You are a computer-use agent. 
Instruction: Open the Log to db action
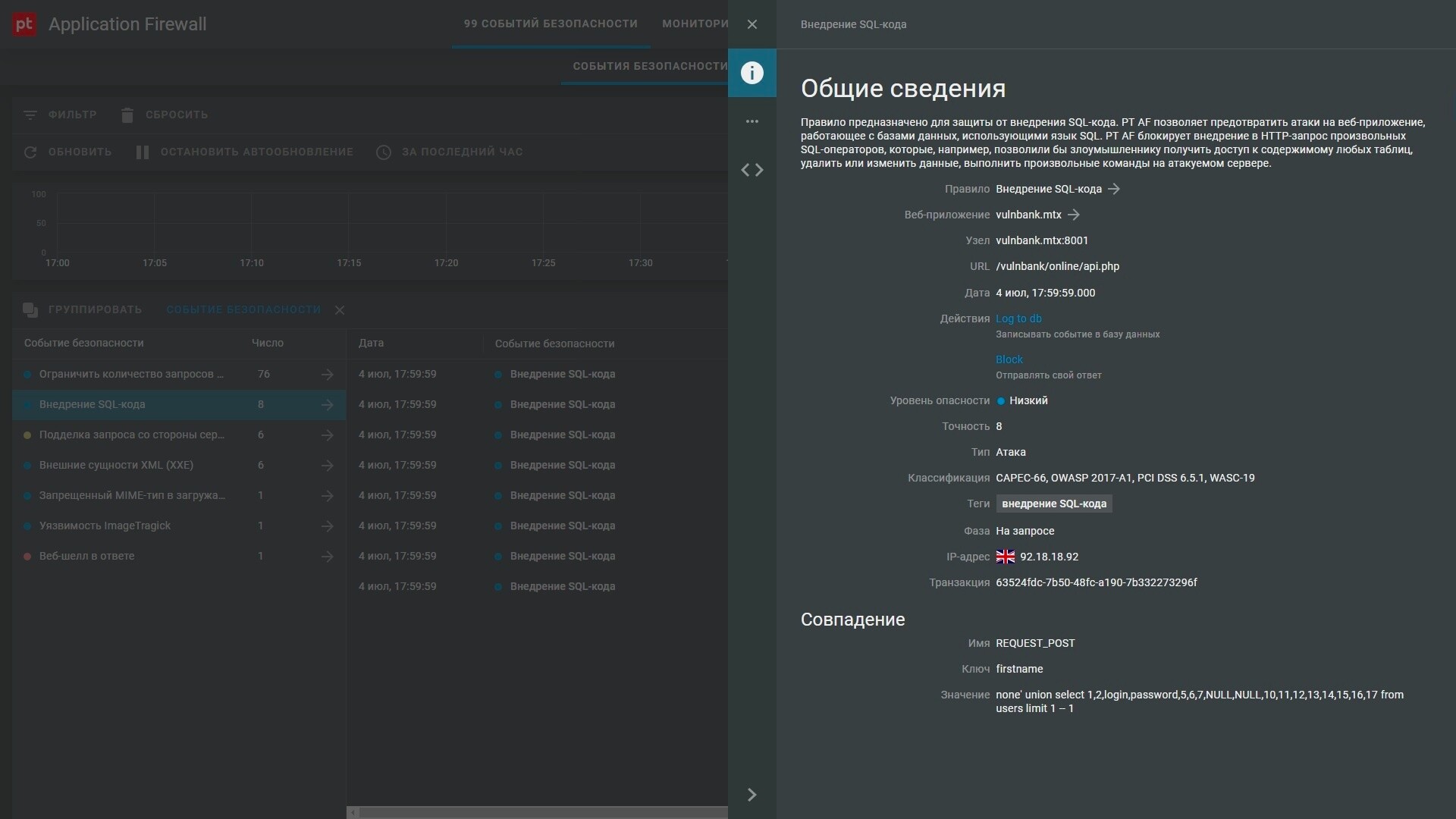pos(1018,318)
